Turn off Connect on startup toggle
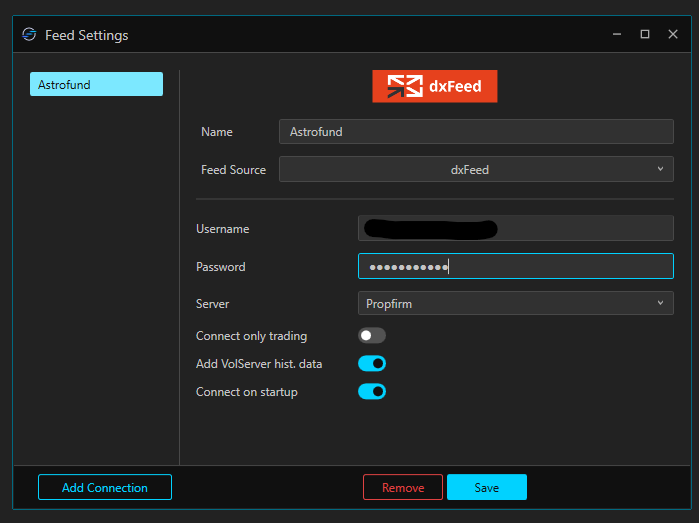The image size is (699, 523). pos(372,392)
